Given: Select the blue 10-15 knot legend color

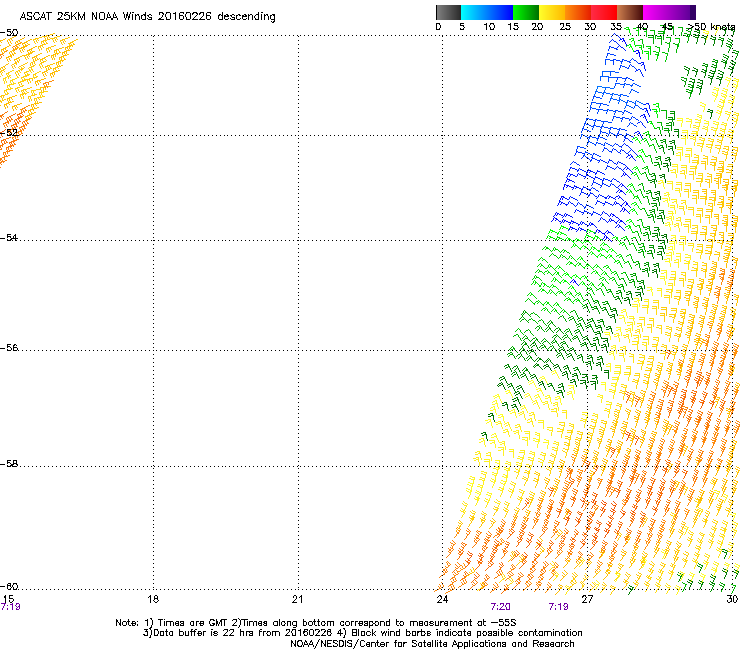Looking at the screenshot, I should (x=500, y=12).
